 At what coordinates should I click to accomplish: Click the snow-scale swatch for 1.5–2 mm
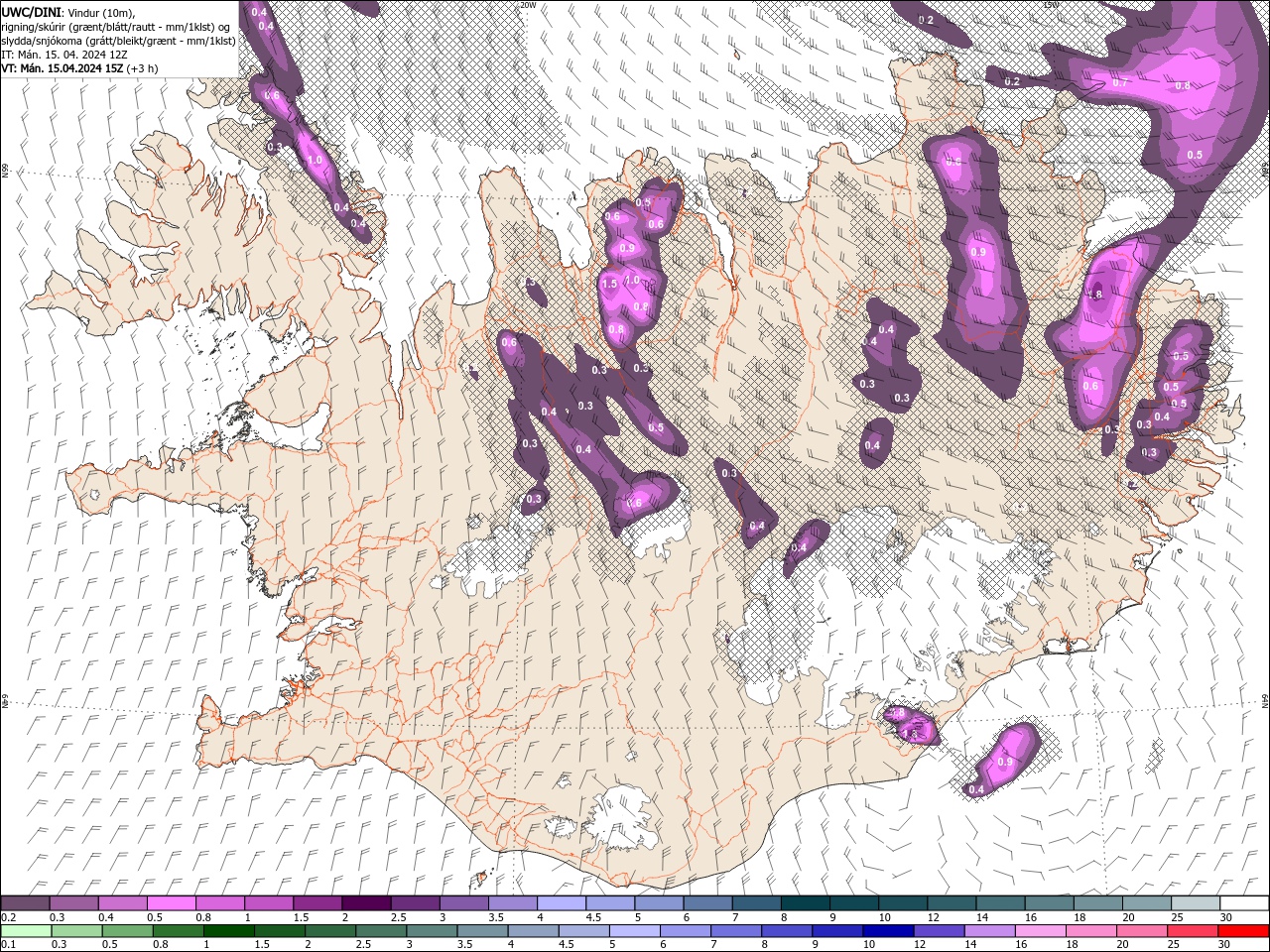[317, 903]
